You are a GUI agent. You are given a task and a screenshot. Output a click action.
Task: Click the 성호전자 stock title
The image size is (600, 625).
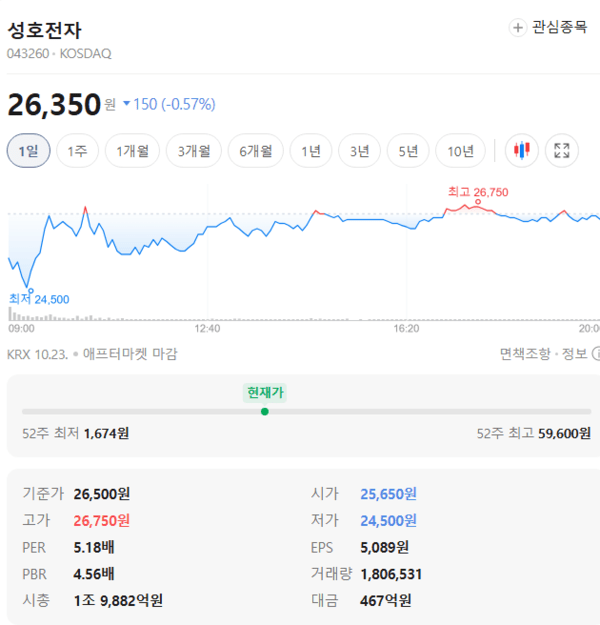coord(45,30)
